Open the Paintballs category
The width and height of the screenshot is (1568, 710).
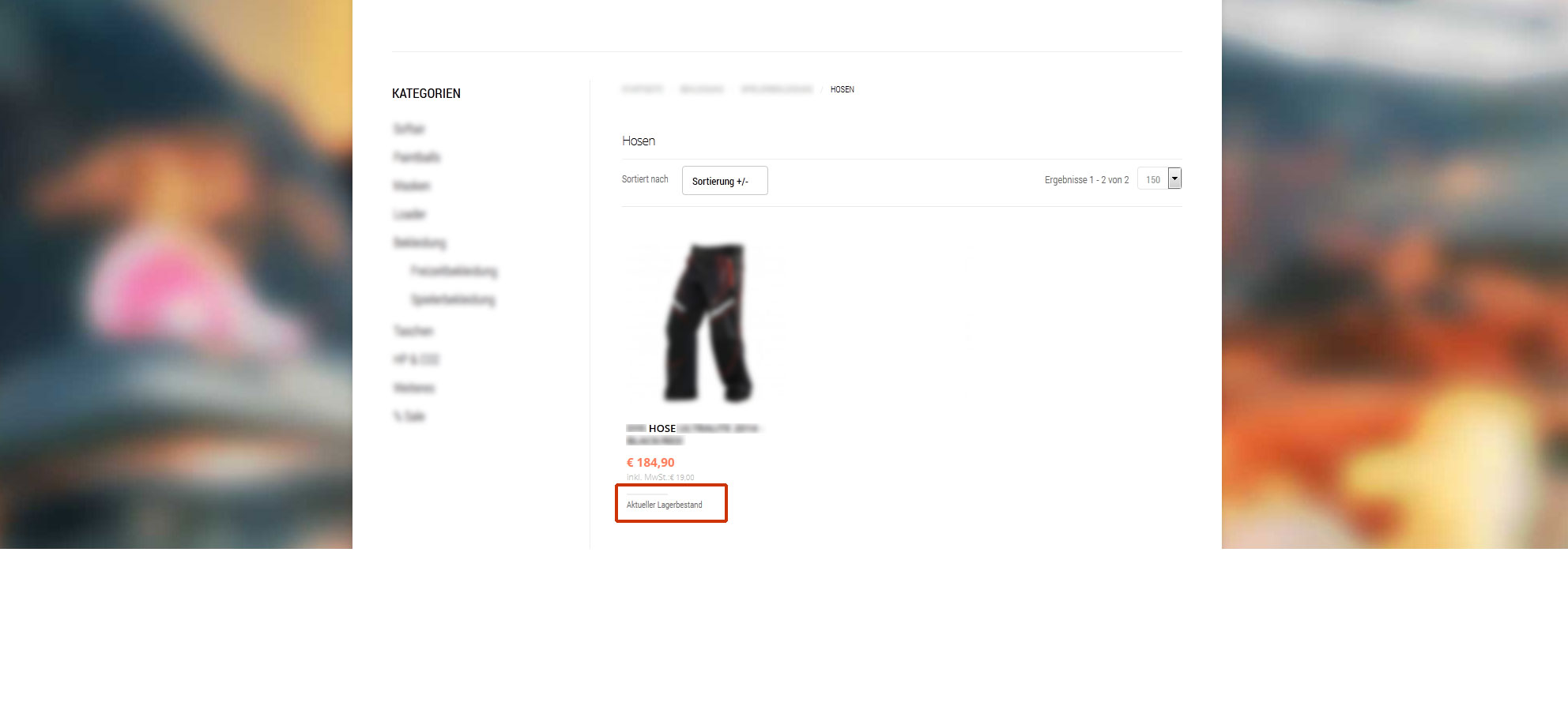pos(416,157)
